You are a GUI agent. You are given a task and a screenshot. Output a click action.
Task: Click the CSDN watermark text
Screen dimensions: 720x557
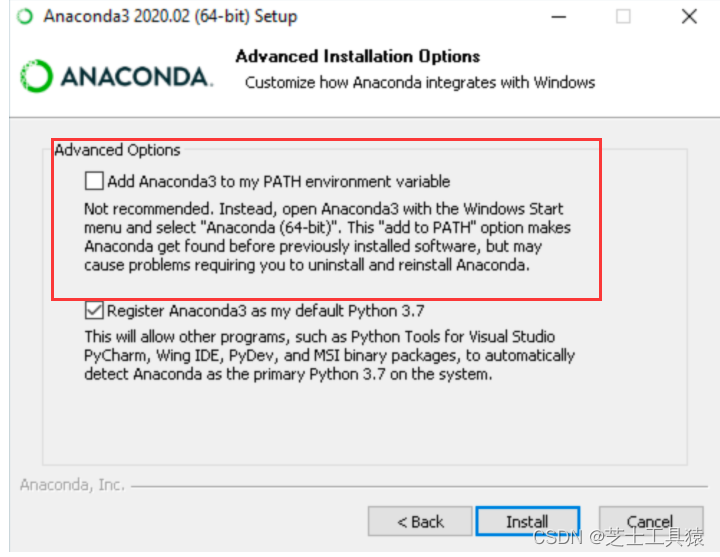point(619,537)
